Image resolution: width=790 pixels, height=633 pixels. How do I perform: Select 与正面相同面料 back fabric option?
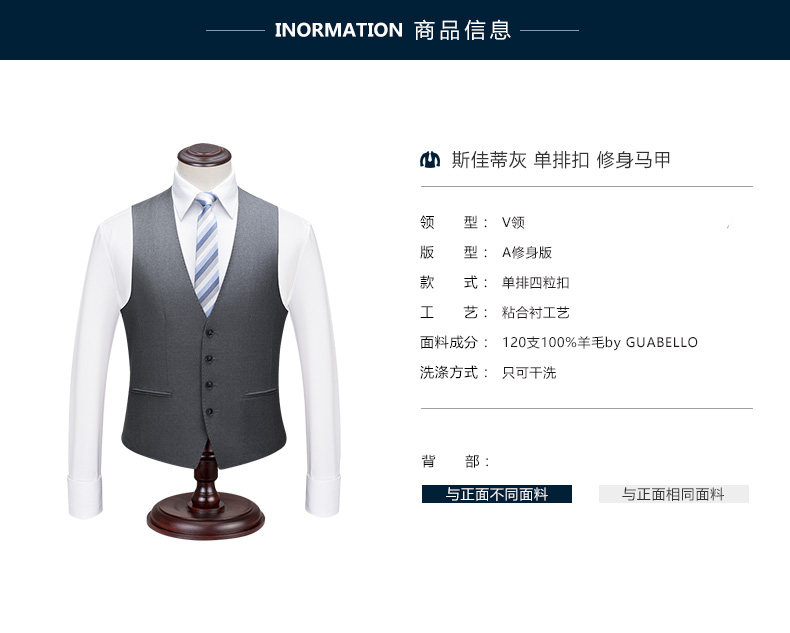[x=674, y=494]
